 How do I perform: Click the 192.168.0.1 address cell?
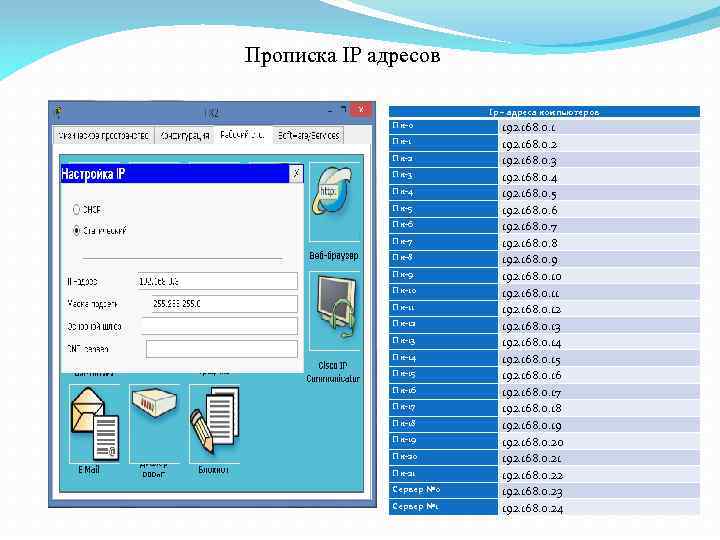click(599, 127)
